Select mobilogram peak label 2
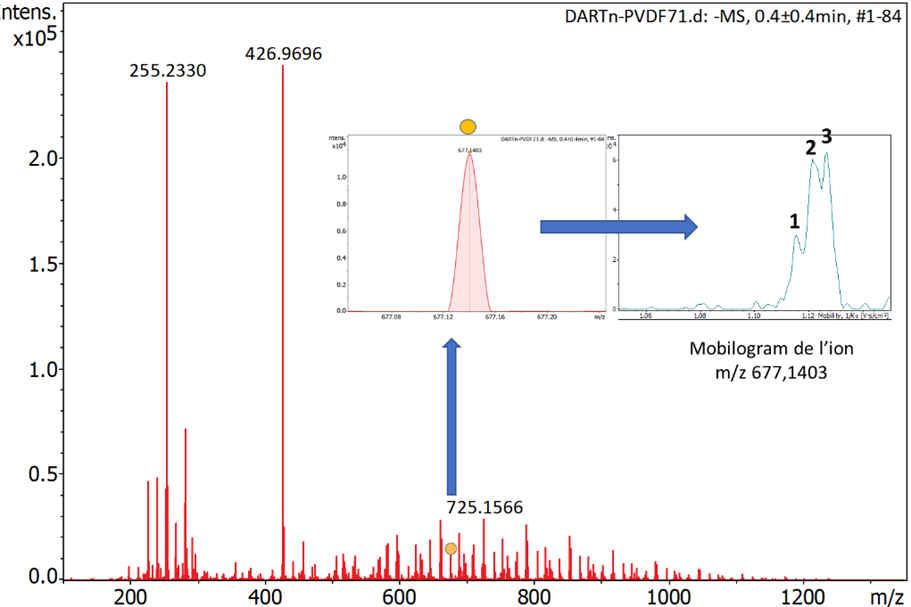Screen dimensions: 911x607 tap(811, 148)
